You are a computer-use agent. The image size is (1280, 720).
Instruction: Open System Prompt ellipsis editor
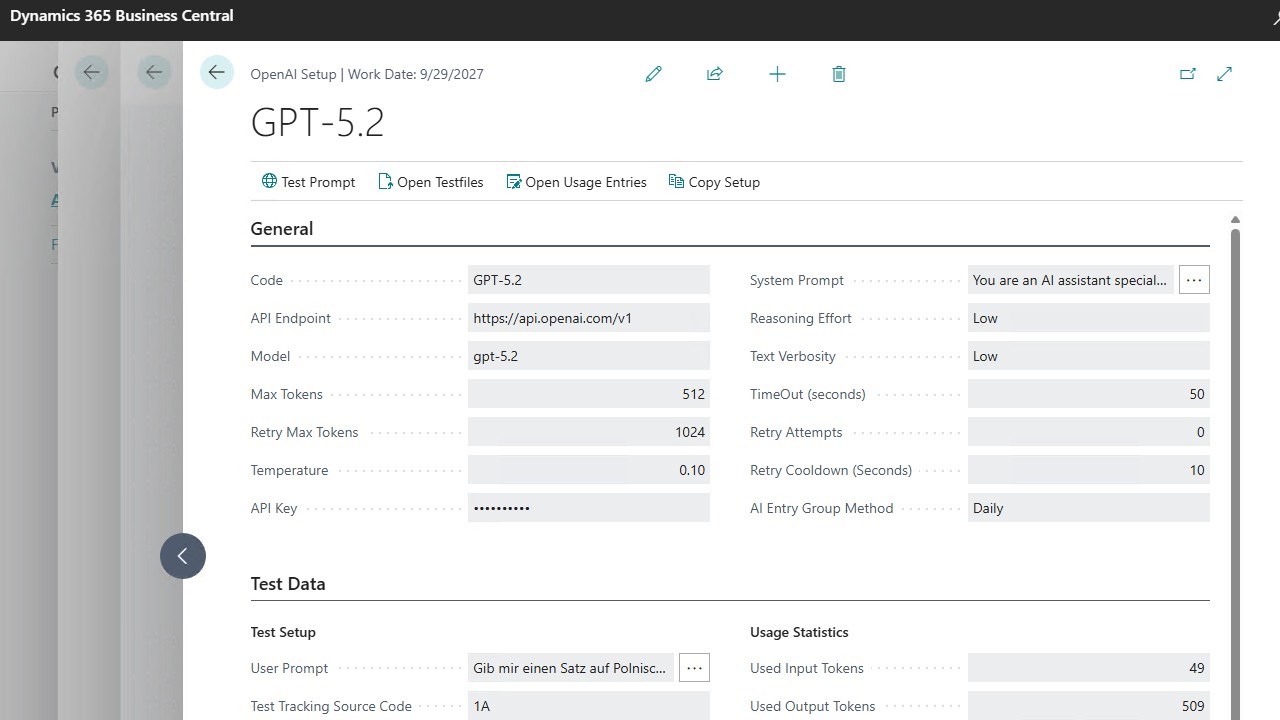(1194, 280)
